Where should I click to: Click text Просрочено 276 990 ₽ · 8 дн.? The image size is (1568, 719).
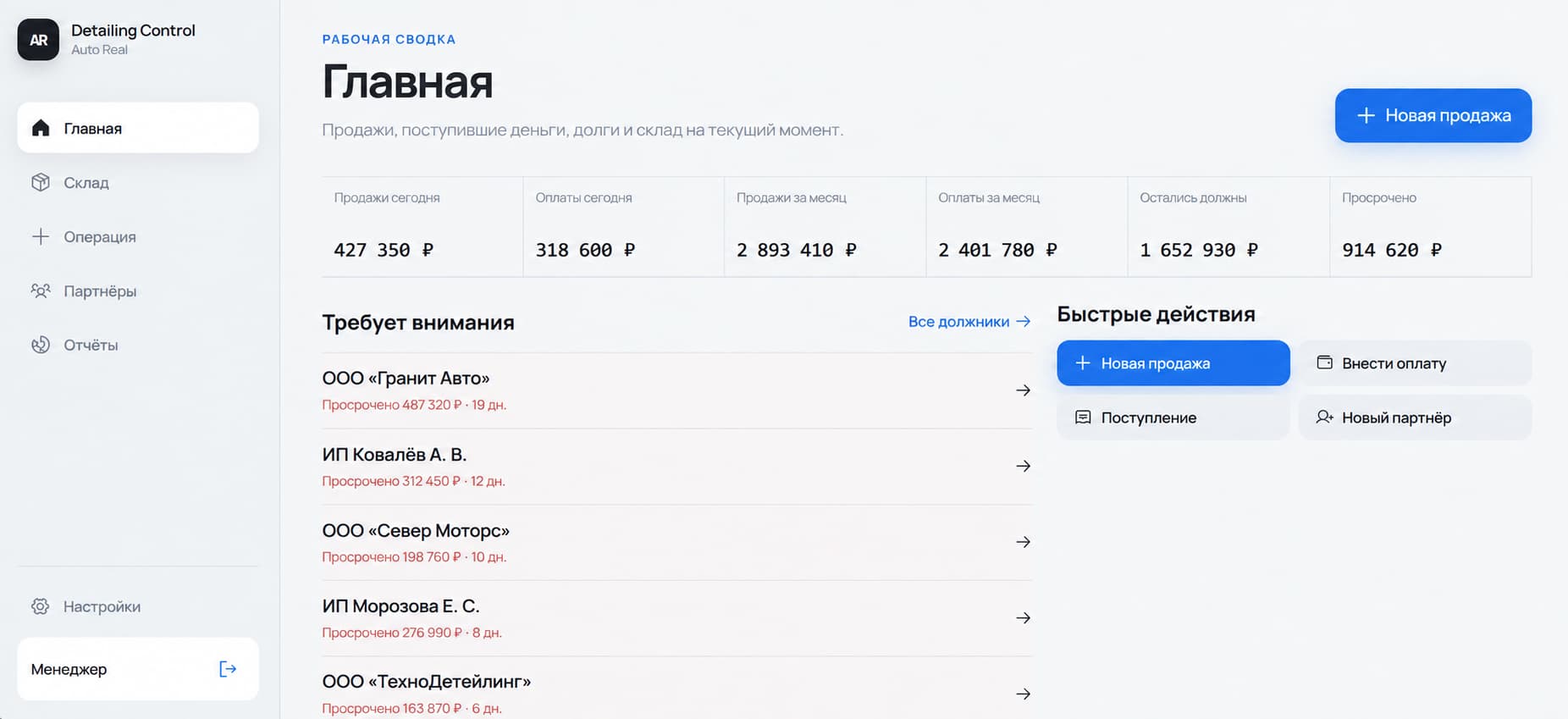coord(411,633)
